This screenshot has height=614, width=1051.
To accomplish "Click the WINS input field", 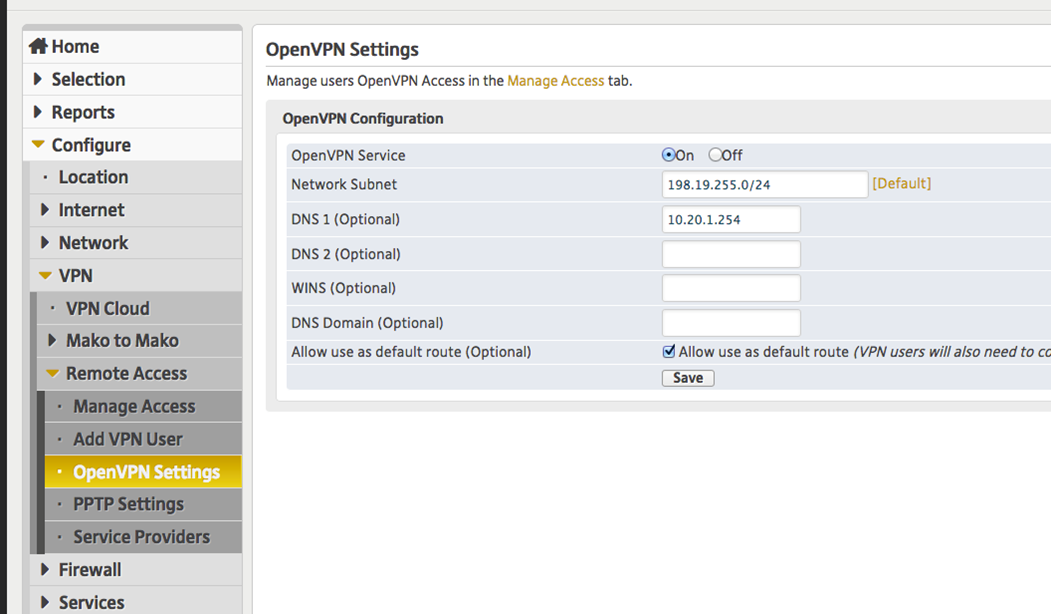I will (731, 288).
